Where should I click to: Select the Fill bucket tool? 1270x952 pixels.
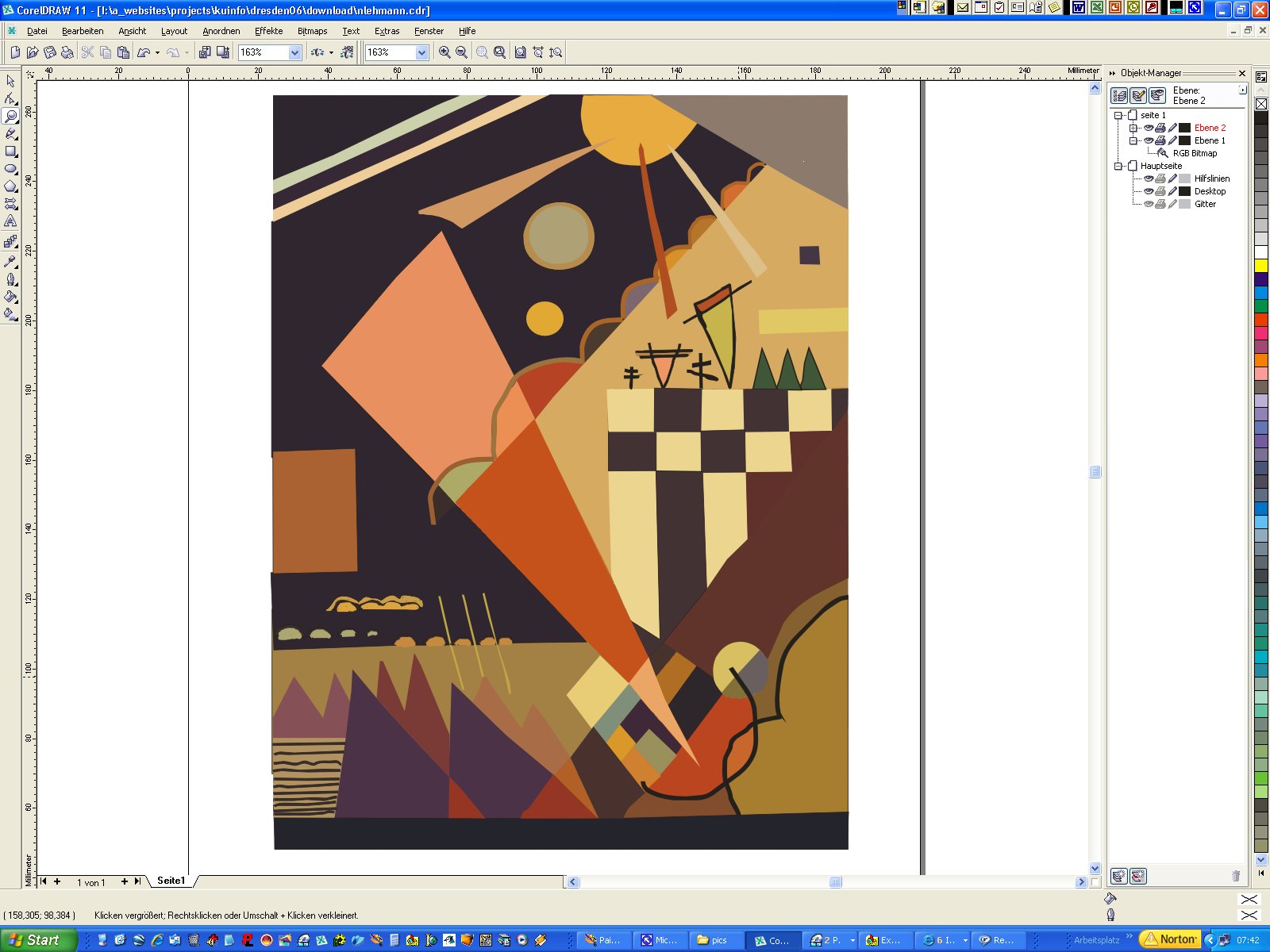10,297
